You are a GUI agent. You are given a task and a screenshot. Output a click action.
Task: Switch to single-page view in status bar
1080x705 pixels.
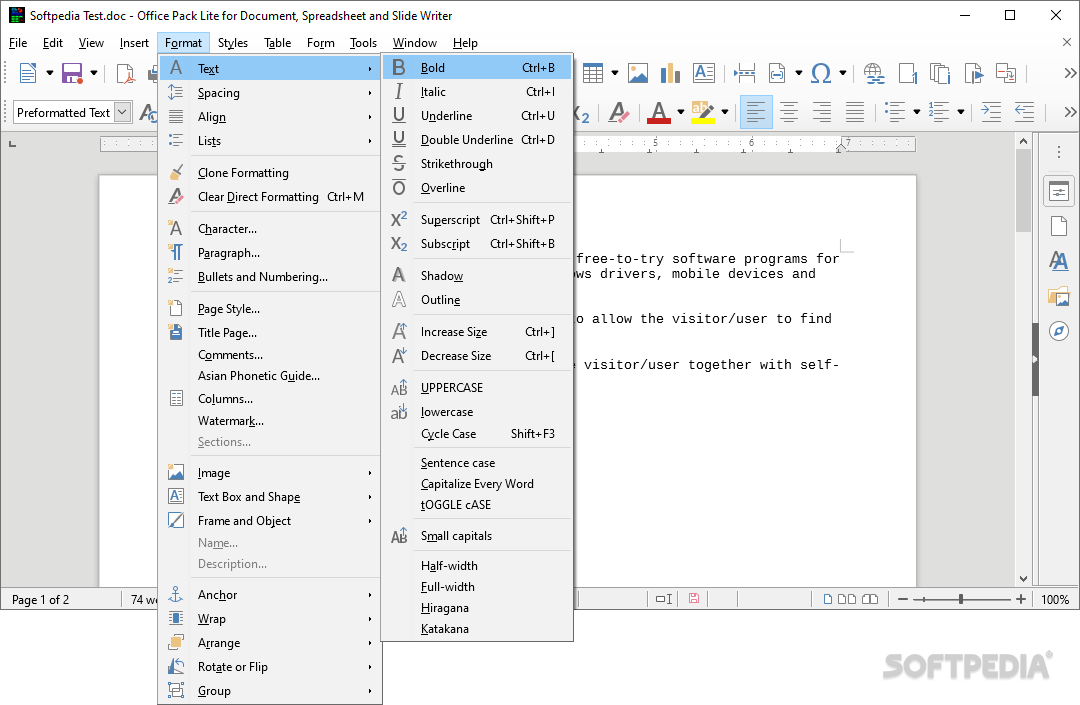tap(828, 599)
